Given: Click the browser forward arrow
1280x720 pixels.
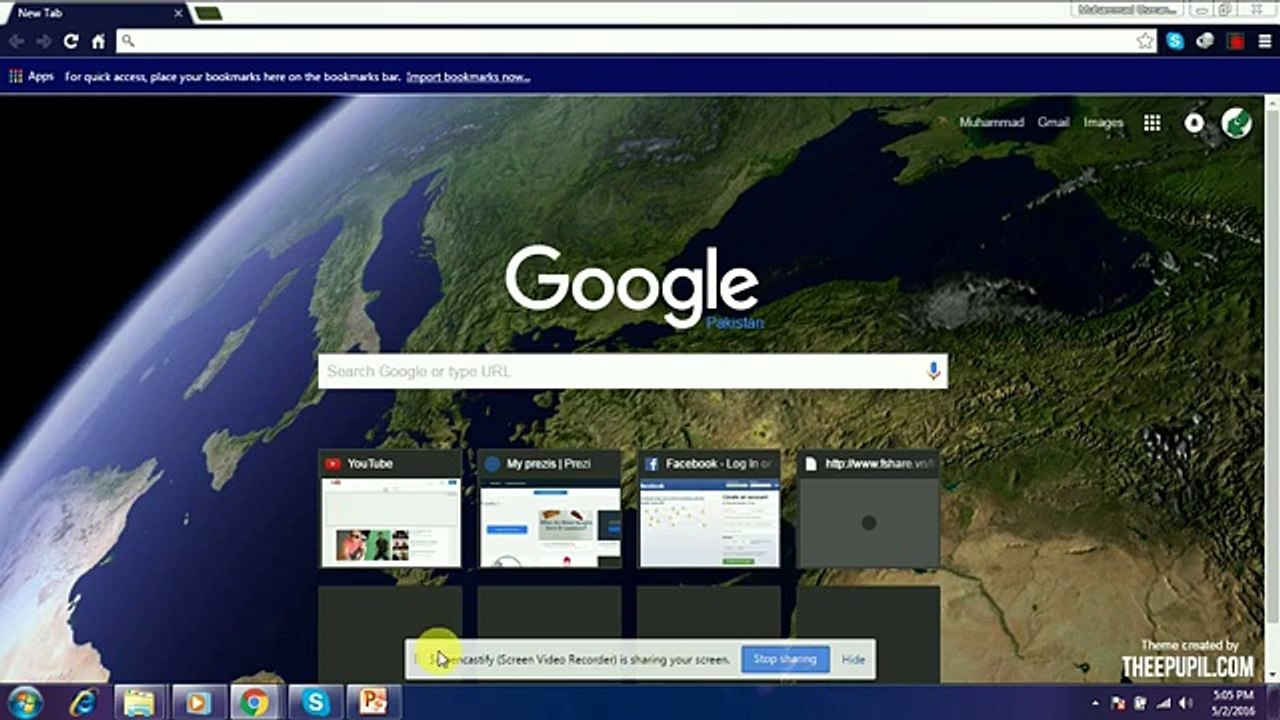Looking at the screenshot, I should pos(43,41).
